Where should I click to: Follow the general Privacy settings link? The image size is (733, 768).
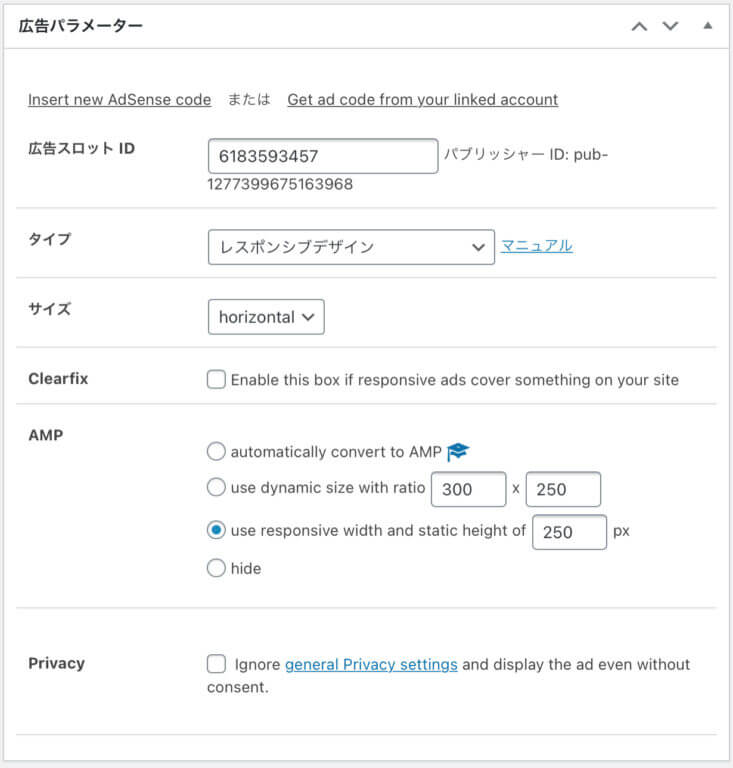point(371,665)
